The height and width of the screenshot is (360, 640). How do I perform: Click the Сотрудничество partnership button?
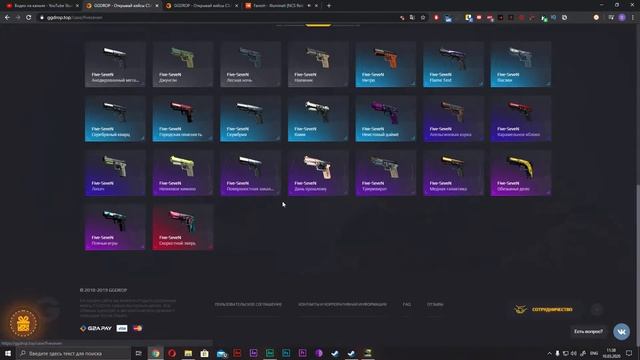(544, 309)
